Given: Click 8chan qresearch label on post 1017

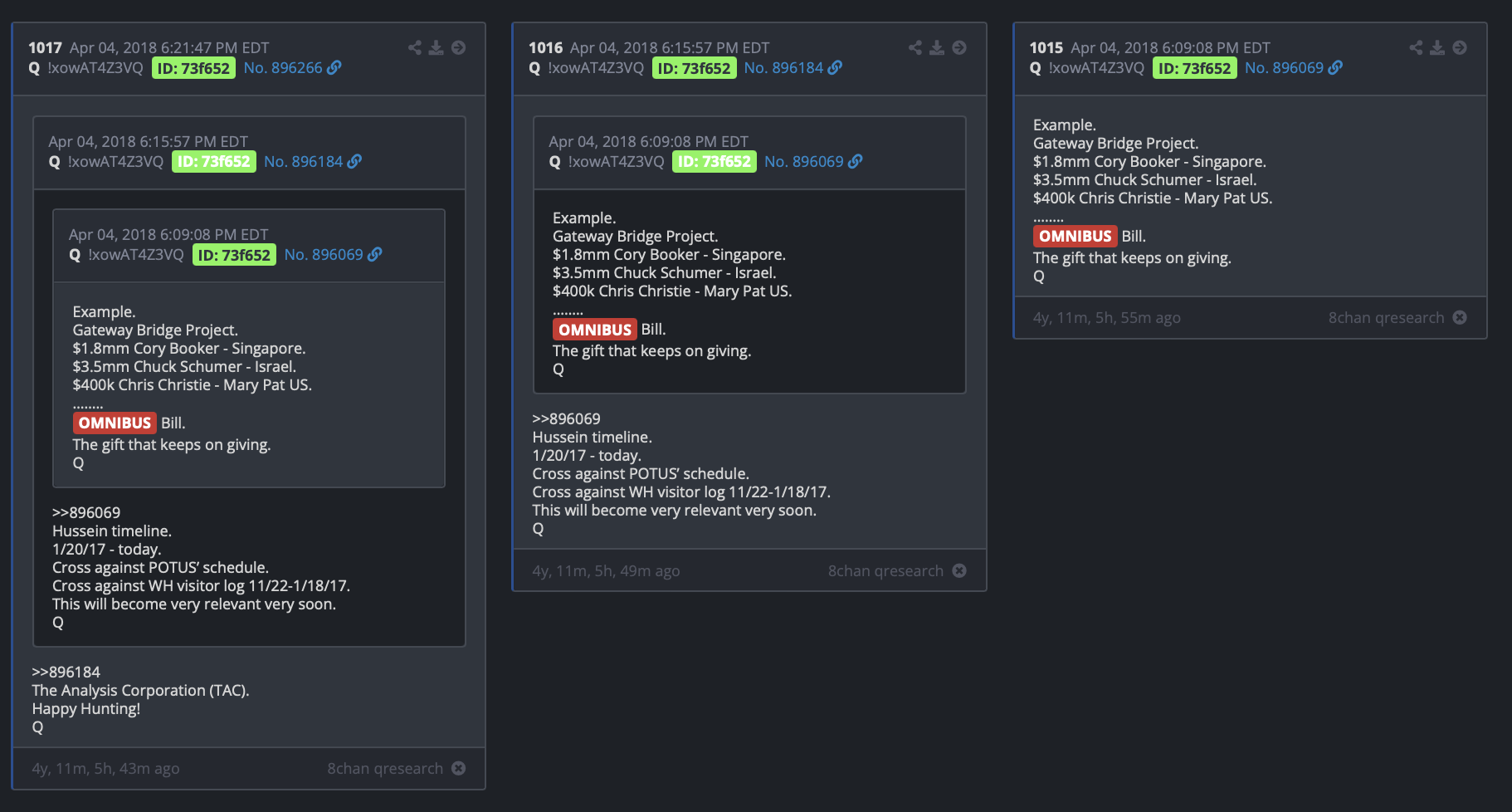Looking at the screenshot, I should tap(385, 768).
